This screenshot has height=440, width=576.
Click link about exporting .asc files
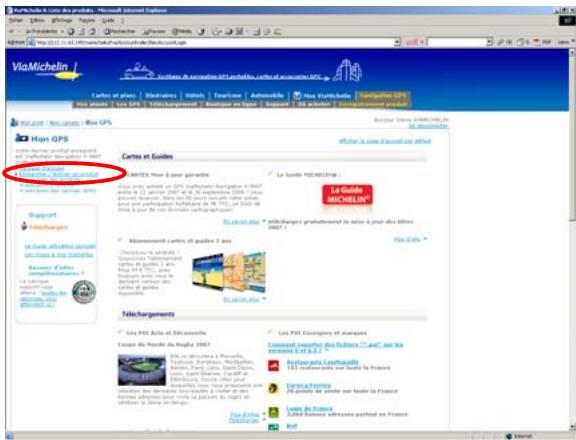tap(335, 347)
